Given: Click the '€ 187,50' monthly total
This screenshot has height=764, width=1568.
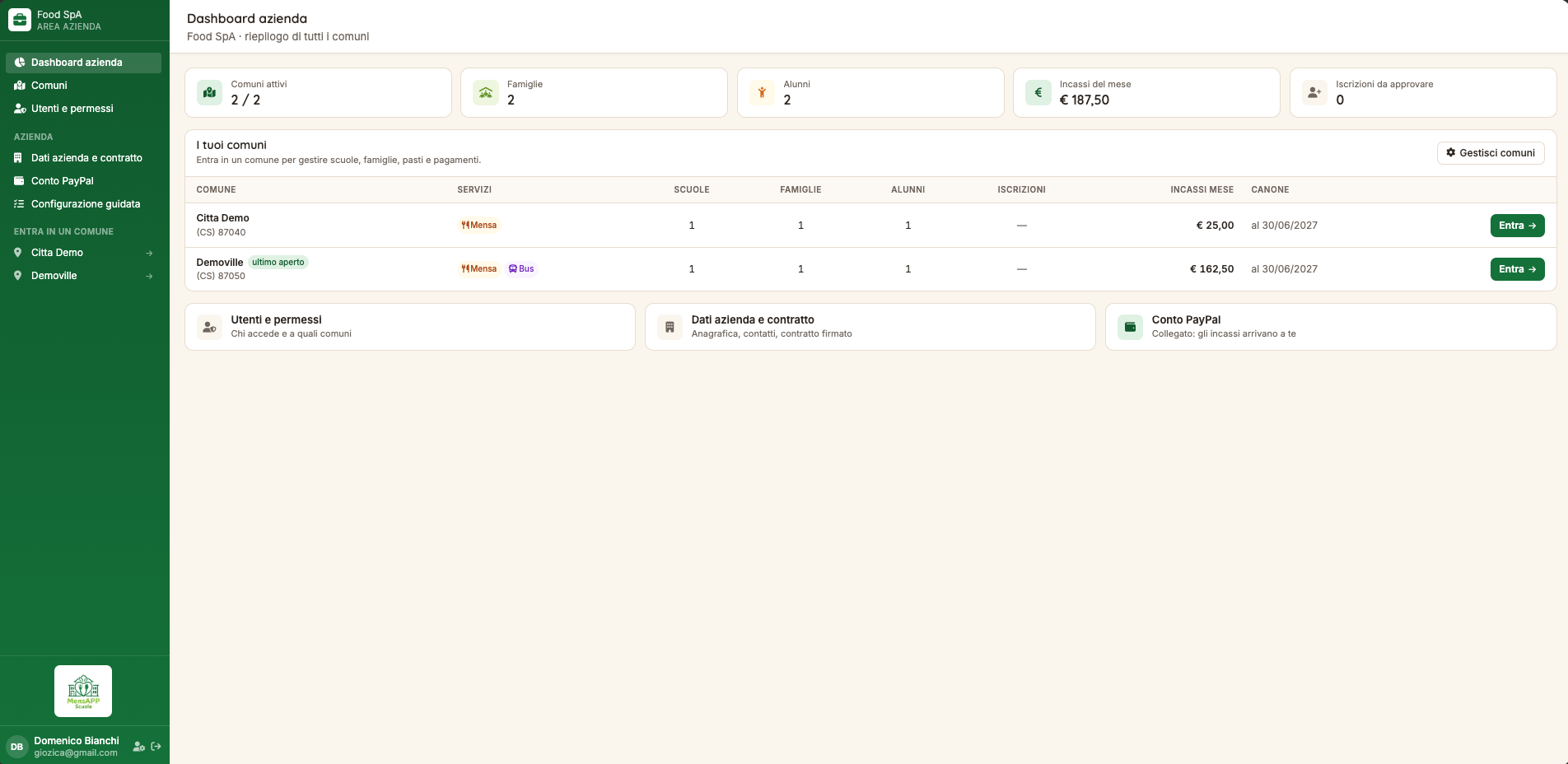Looking at the screenshot, I should click(x=1084, y=100).
